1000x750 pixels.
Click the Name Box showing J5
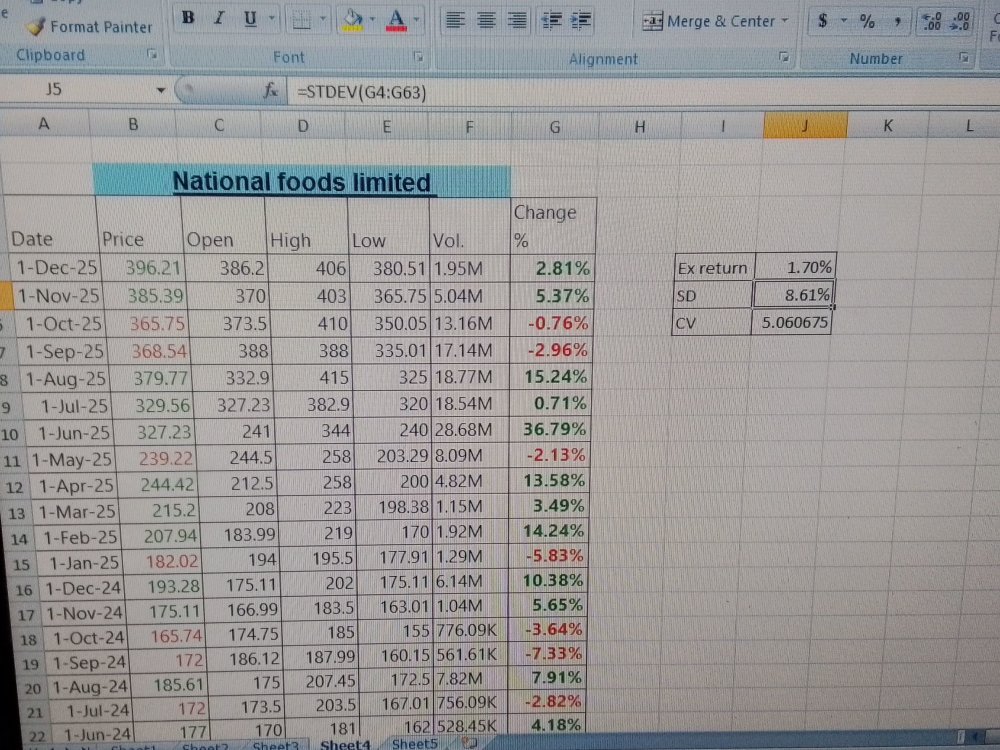pyautogui.click(x=77, y=89)
